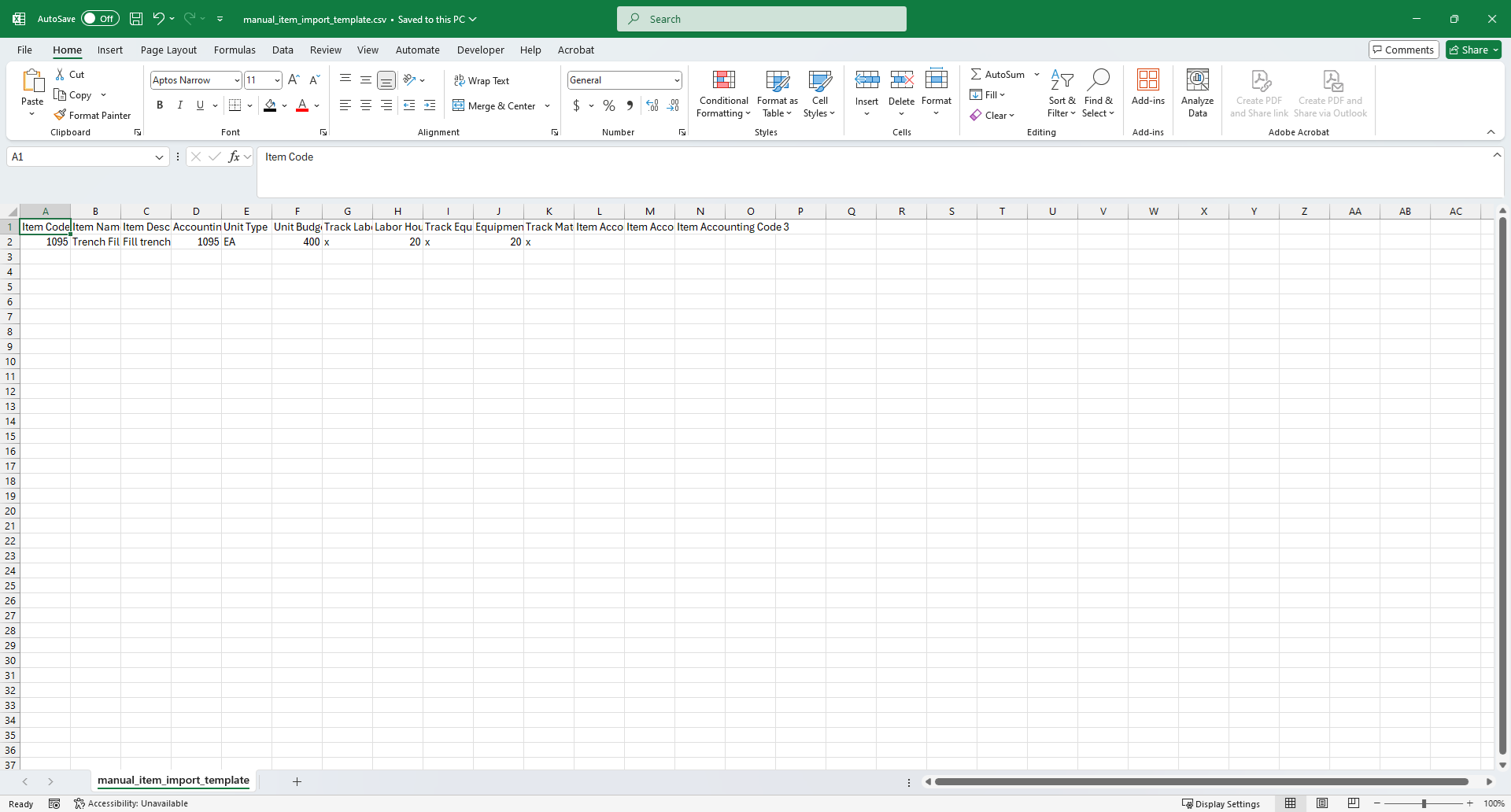Increase indent of cell
The image size is (1511, 812).
(430, 105)
